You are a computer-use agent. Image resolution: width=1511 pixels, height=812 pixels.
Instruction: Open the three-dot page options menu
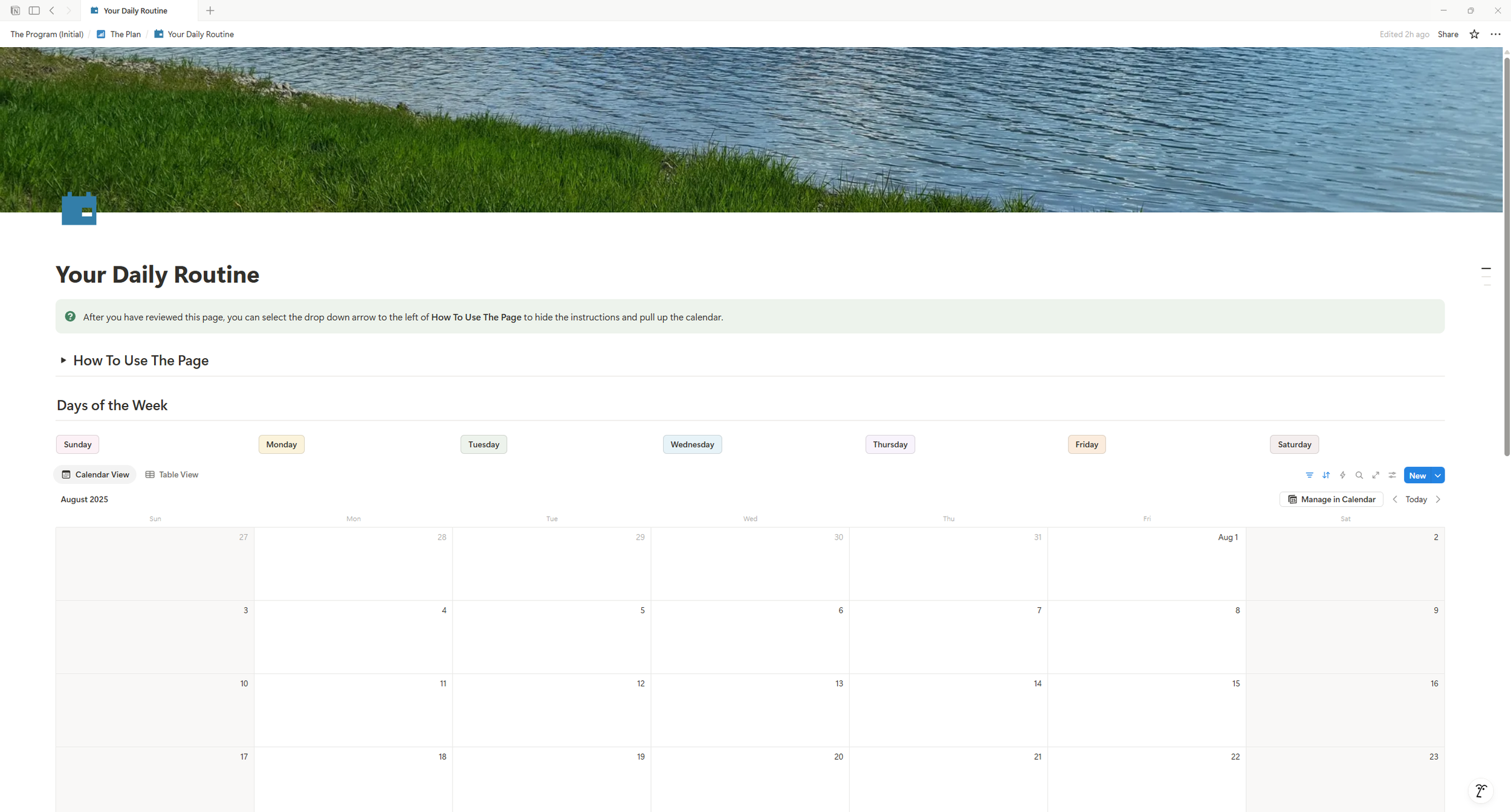click(x=1495, y=34)
